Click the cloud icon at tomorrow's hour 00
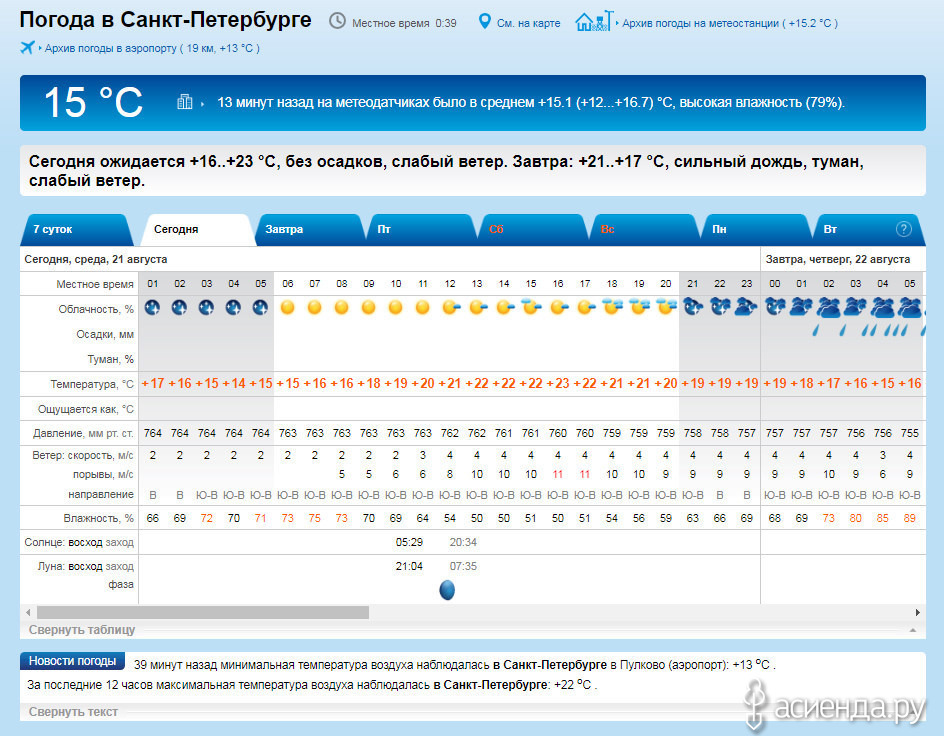944x736 pixels. pos(775,307)
